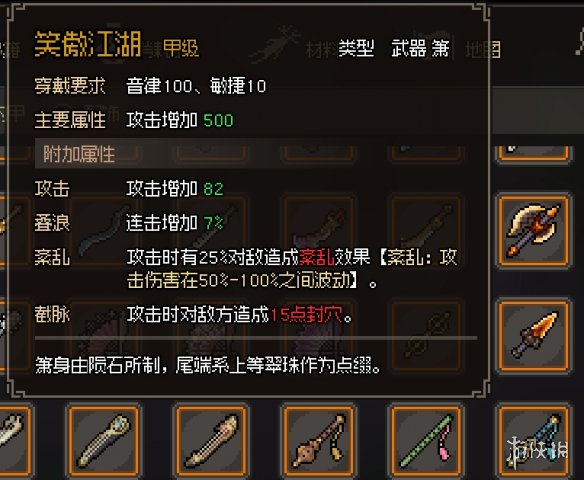584x480 pixels.
Task: Switch to the dimmed 地图 tab
Action: pos(483,50)
